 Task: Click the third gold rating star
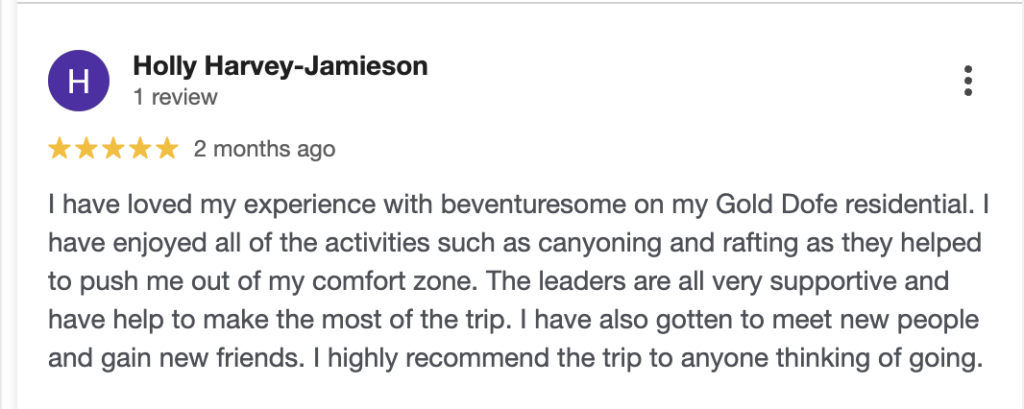click(112, 149)
